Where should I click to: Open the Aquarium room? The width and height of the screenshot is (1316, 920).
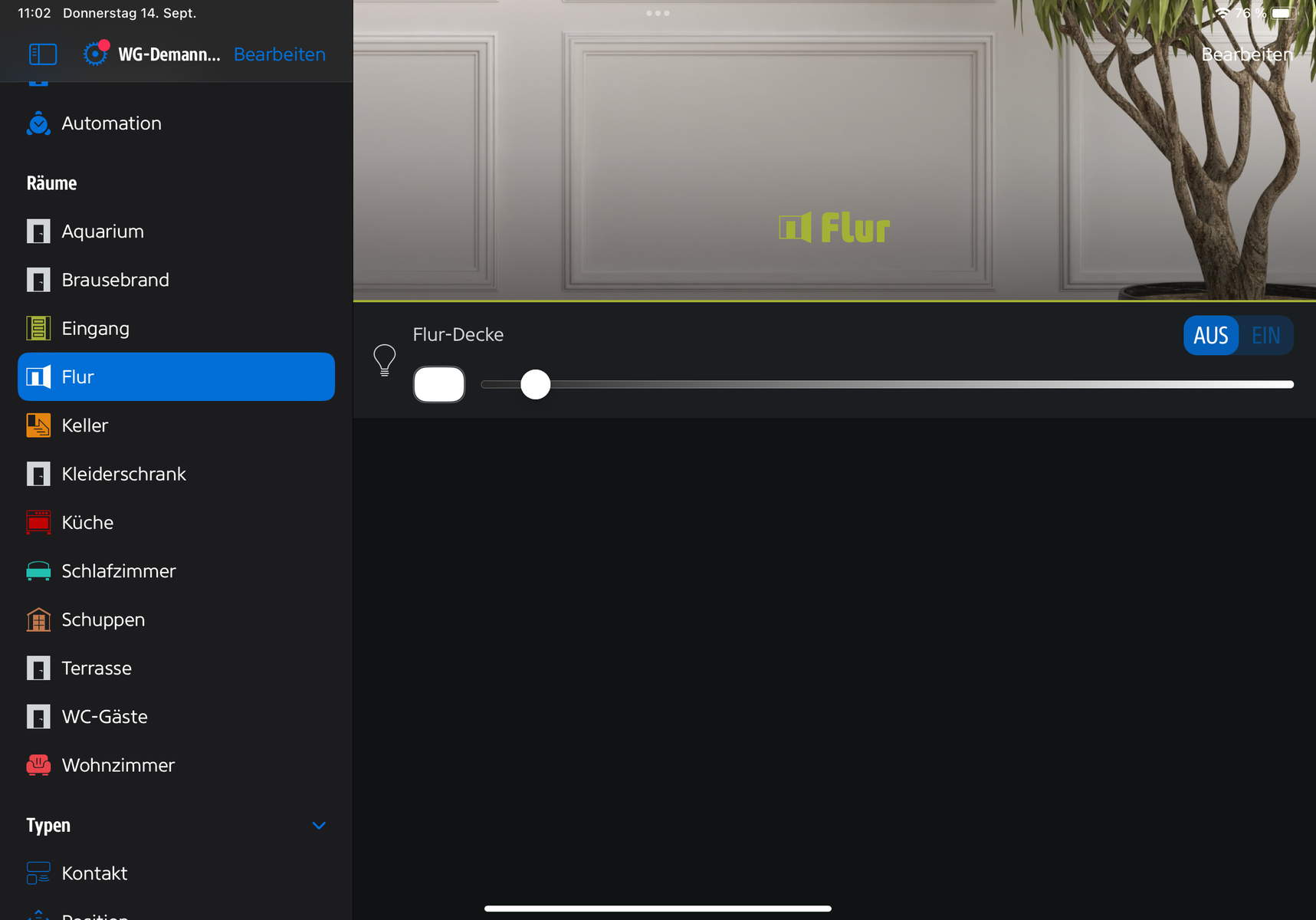click(103, 232)
